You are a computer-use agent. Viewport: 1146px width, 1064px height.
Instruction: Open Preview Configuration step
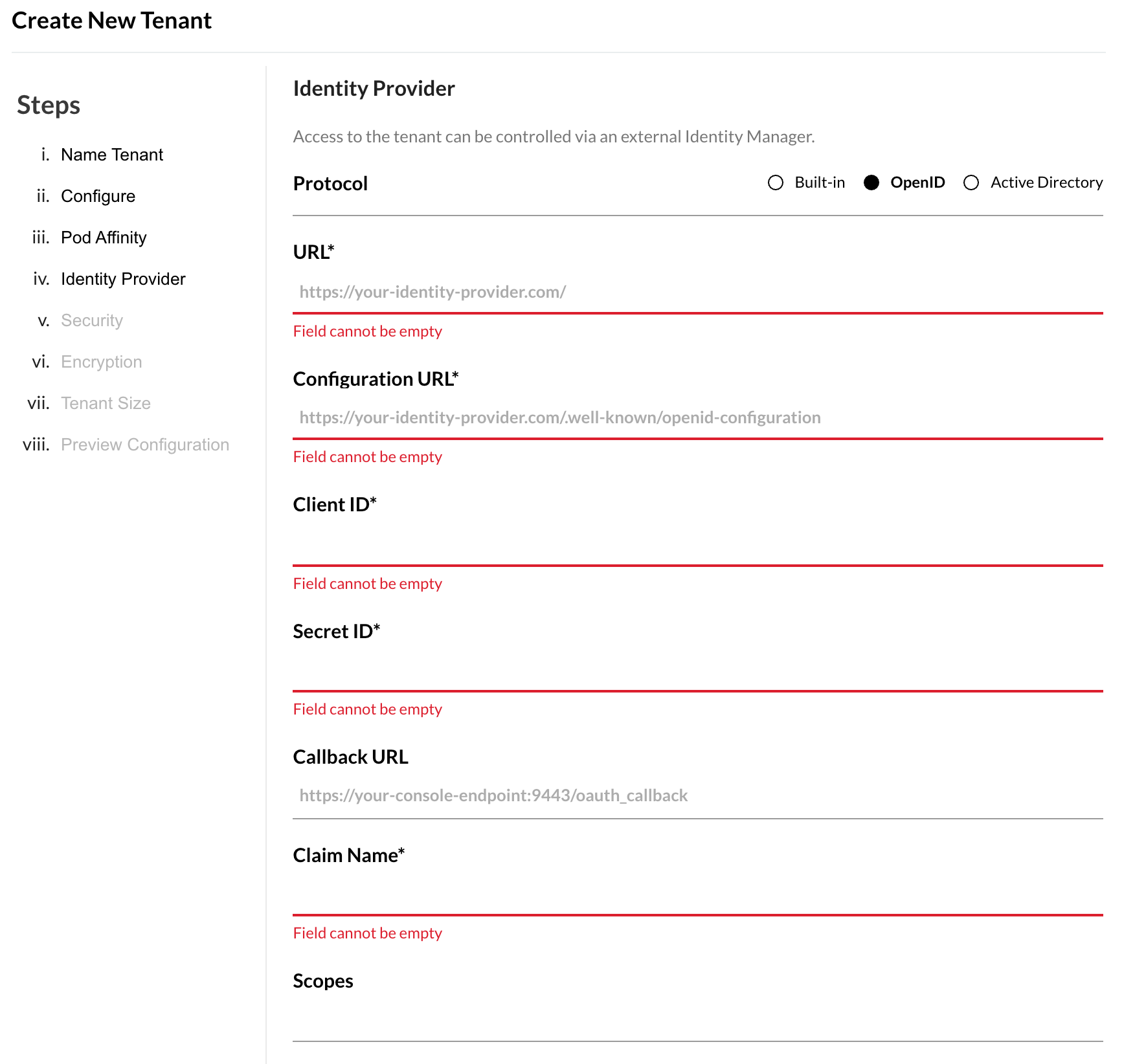click(x=144, y=445)
